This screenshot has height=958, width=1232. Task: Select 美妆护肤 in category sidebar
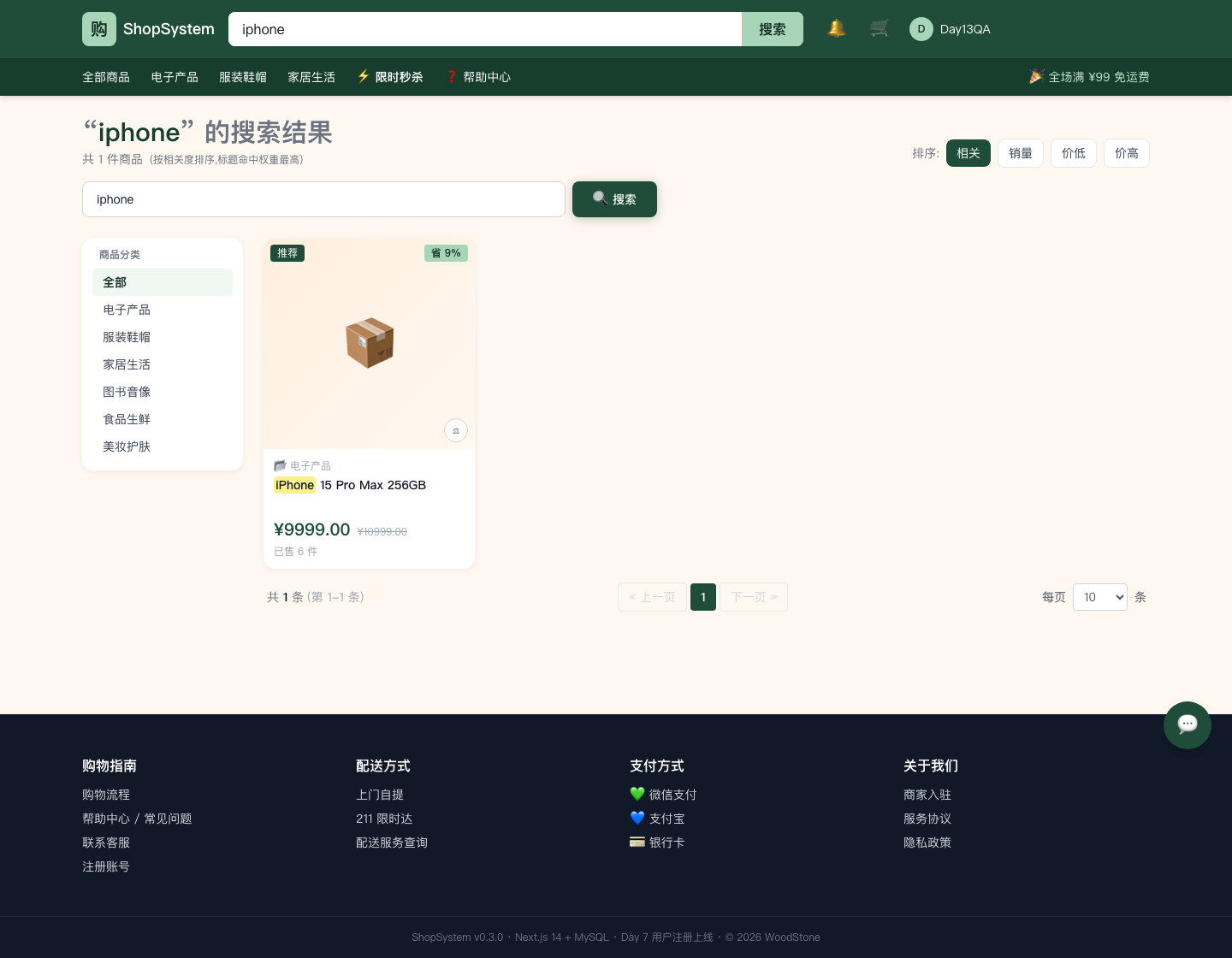pyautogui.click(x=163, y=446)
